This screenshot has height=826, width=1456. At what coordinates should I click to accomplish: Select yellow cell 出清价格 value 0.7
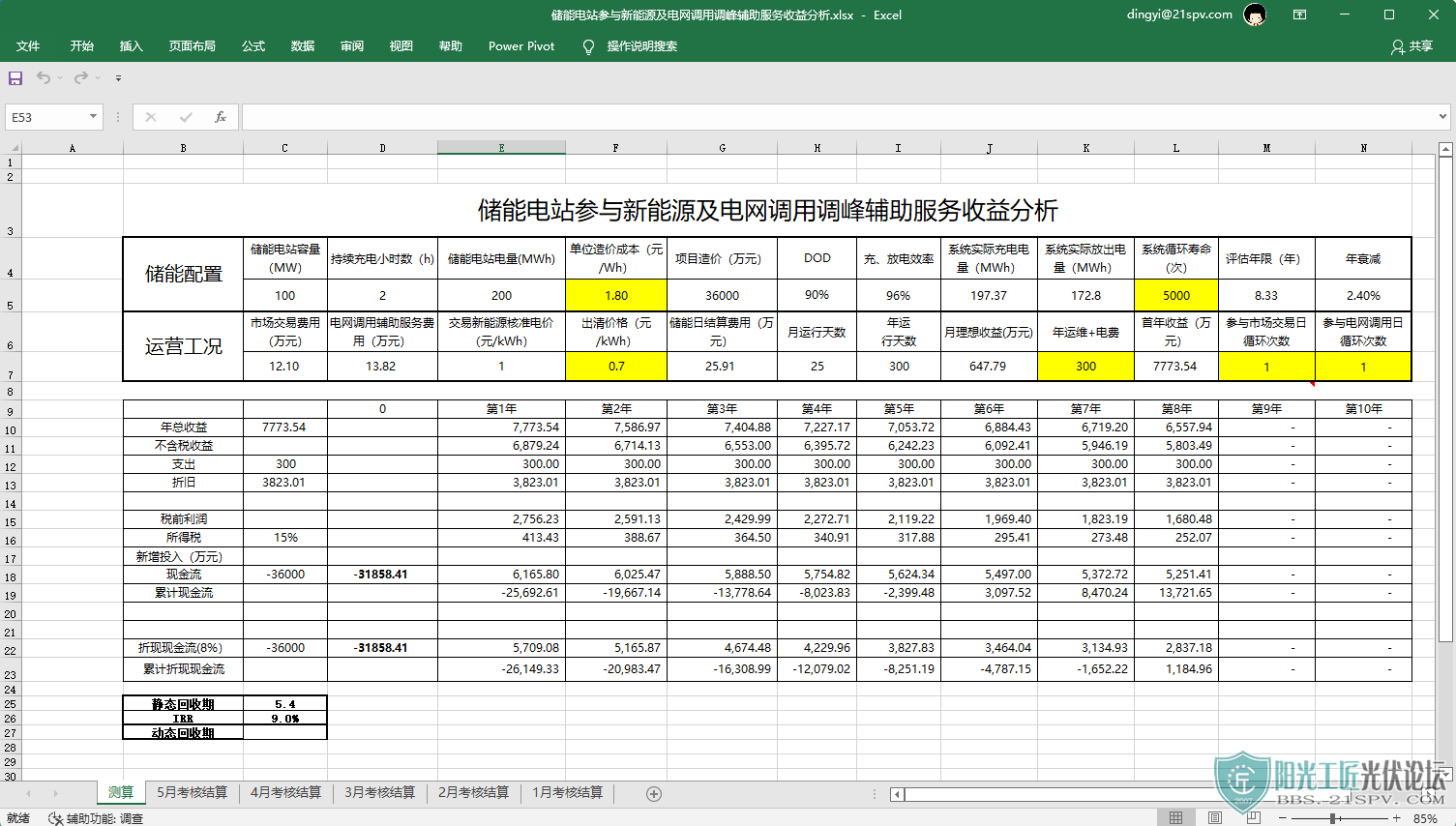[616, 366]
